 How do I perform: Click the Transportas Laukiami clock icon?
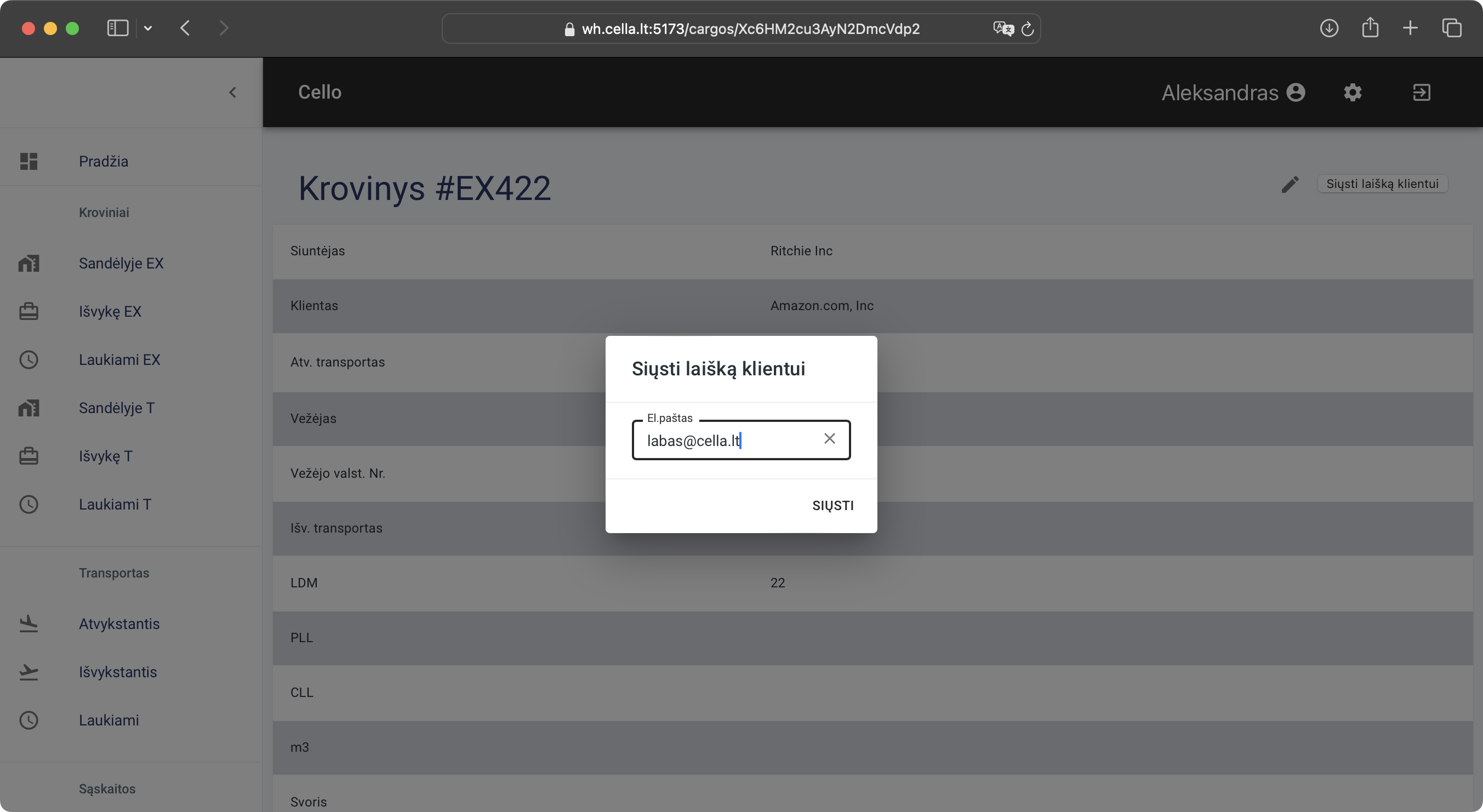[29, 720]
